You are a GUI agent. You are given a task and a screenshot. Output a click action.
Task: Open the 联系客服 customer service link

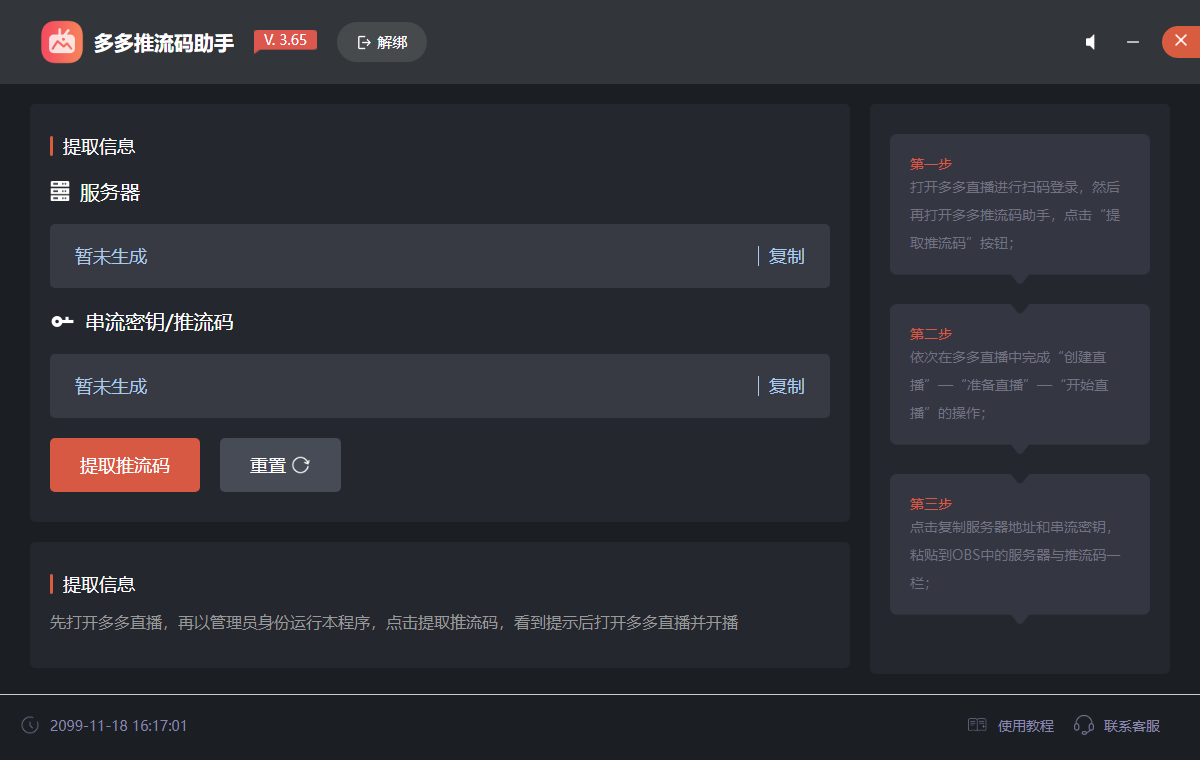click(x=1132, y=726)
